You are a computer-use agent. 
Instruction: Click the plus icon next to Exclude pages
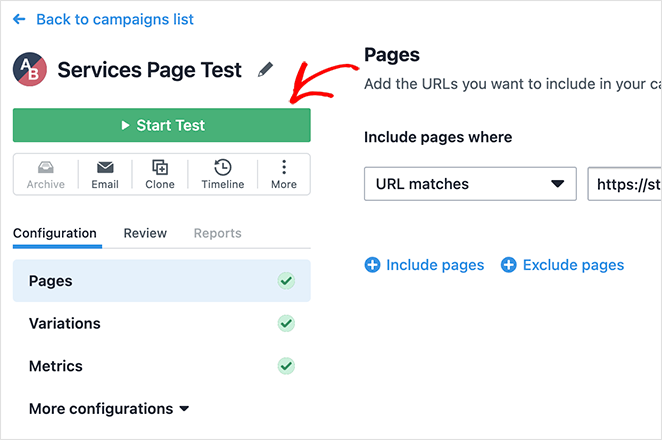(x=508, y=265)
